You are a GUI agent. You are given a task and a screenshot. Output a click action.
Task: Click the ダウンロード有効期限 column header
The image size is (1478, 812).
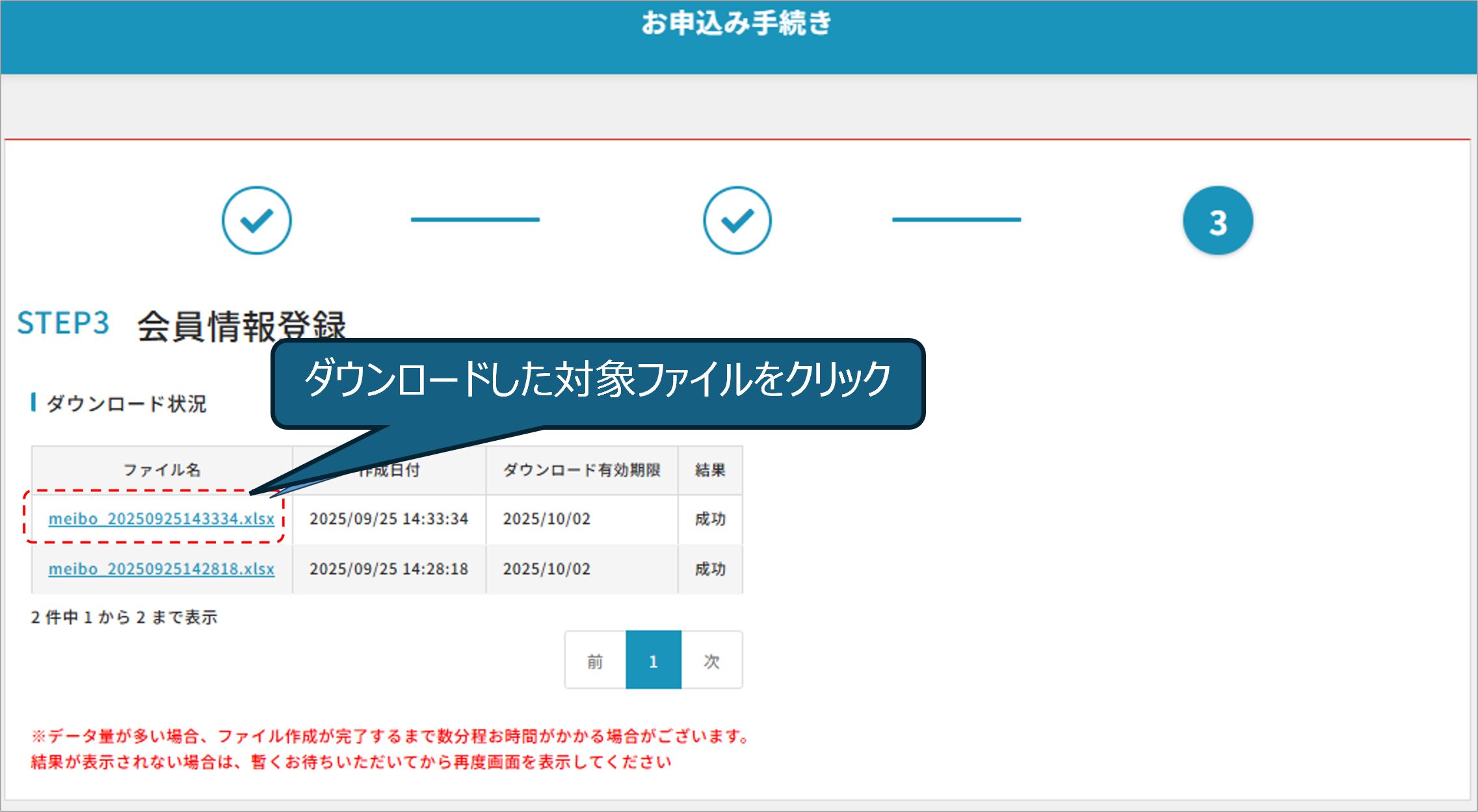[581, 469]
